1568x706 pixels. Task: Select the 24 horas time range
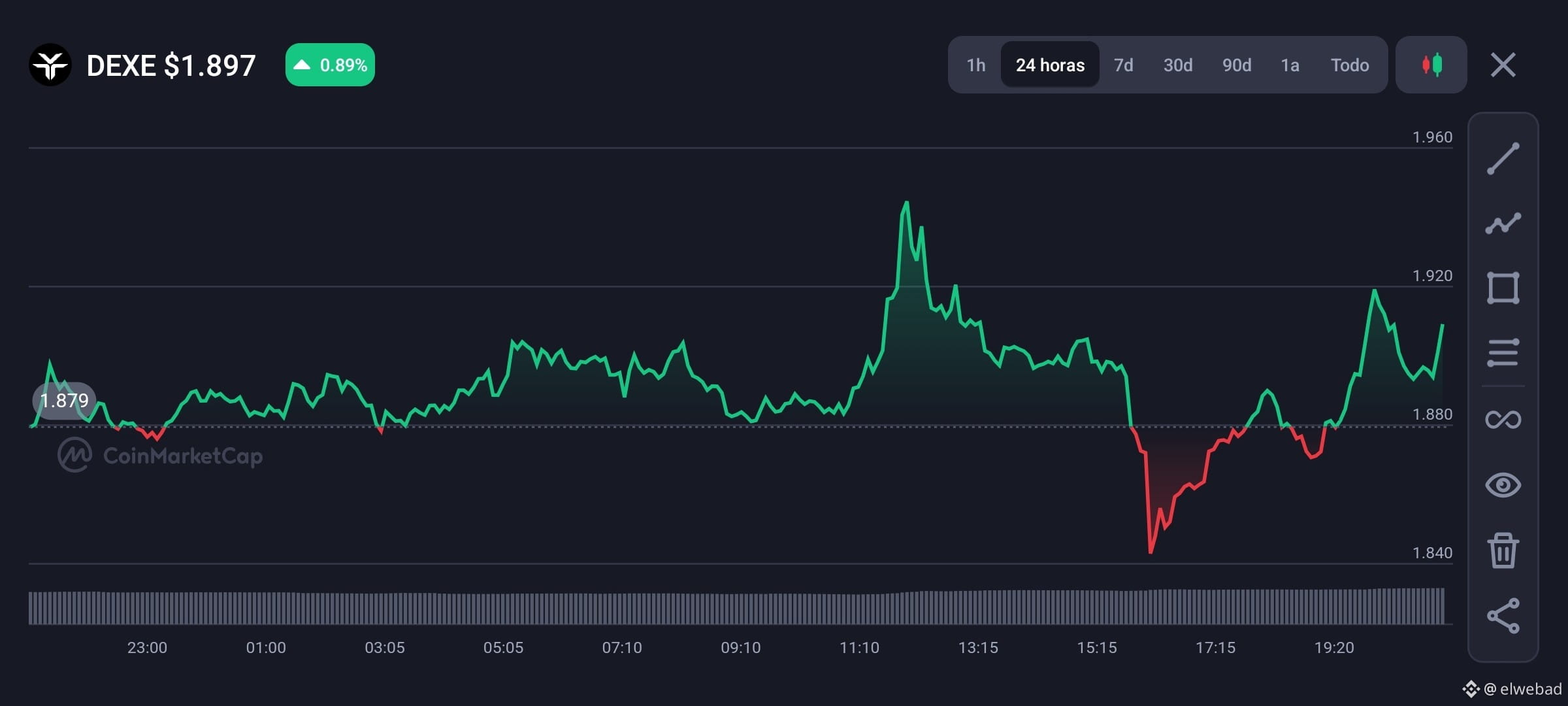tap(1050, 65)
